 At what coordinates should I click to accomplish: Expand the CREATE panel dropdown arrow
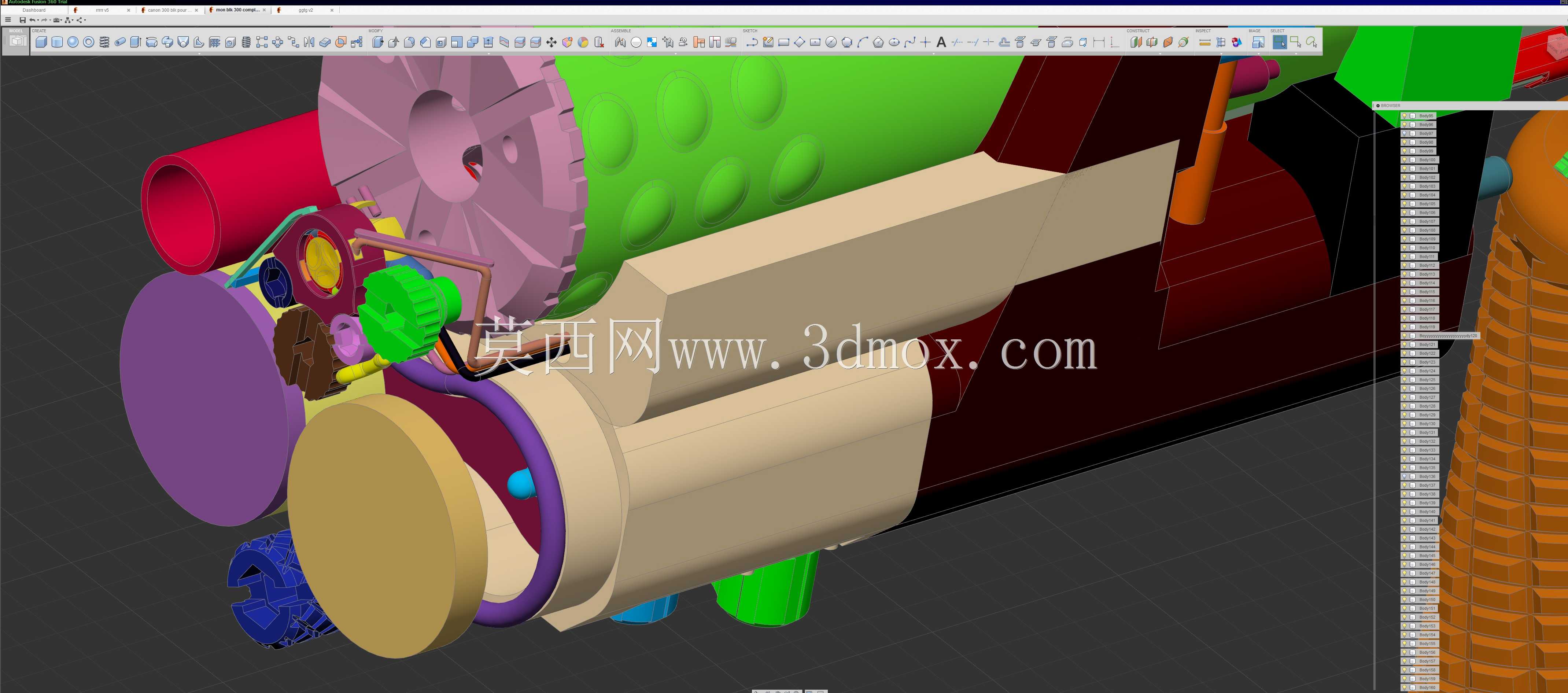(x=199, y=54)
